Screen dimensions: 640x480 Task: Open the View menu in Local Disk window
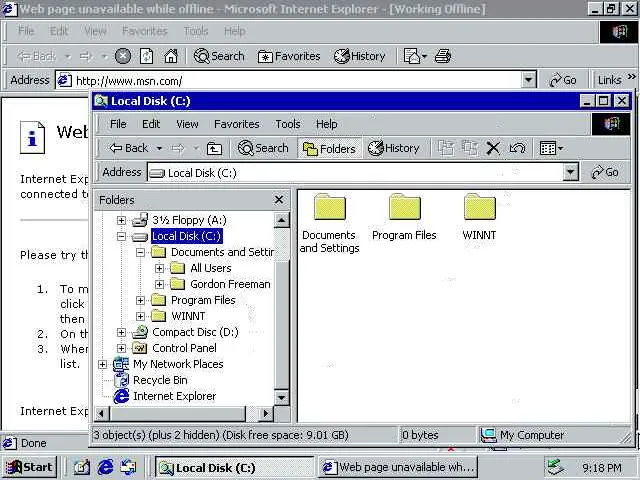click(x=187, y=124)
